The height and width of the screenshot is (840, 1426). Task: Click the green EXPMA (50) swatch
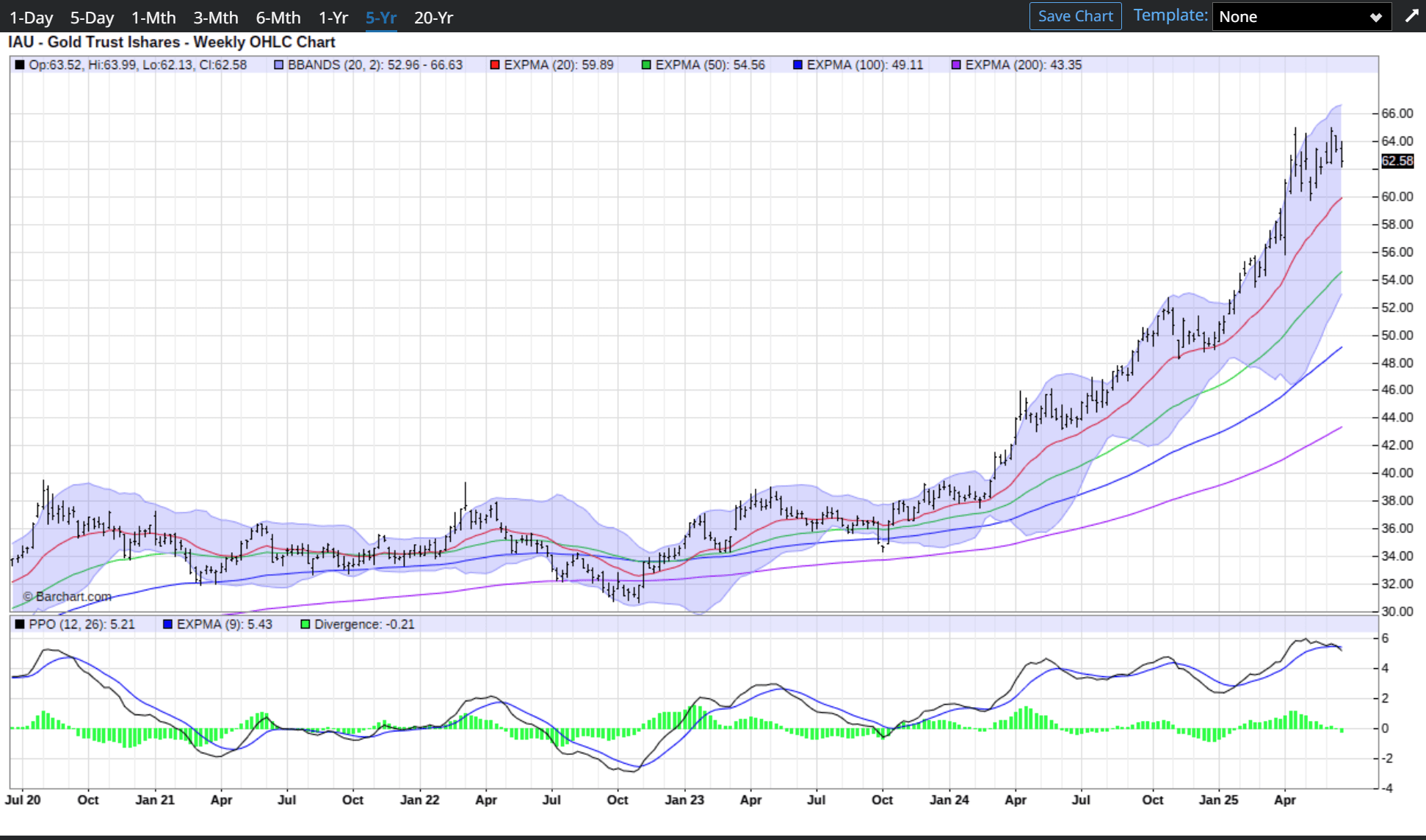(x=646, y=65)
